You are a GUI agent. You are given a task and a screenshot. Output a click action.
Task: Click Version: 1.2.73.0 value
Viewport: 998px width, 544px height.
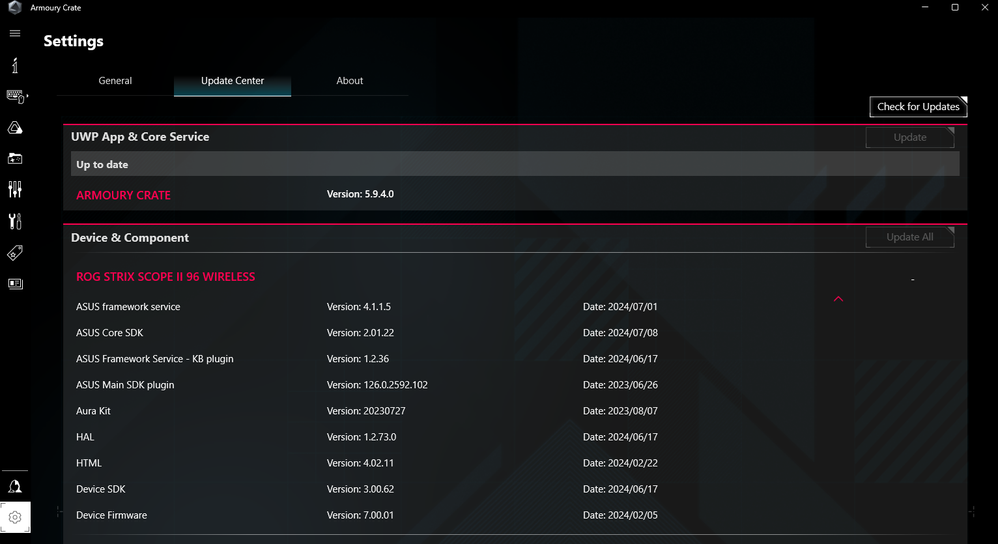point(362,437)
